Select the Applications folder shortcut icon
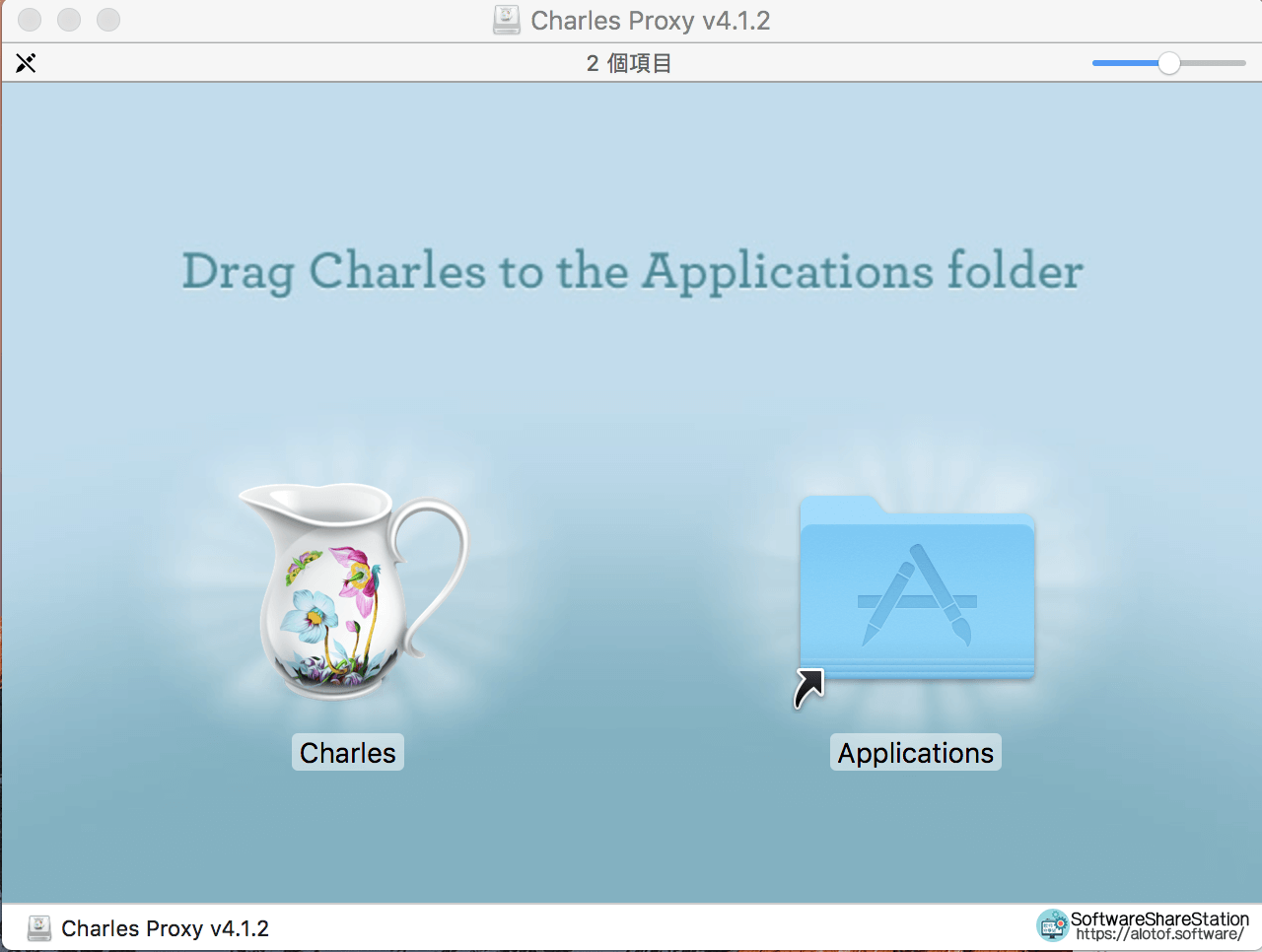This screenshot has width=1262, height=952. point(916,599)
